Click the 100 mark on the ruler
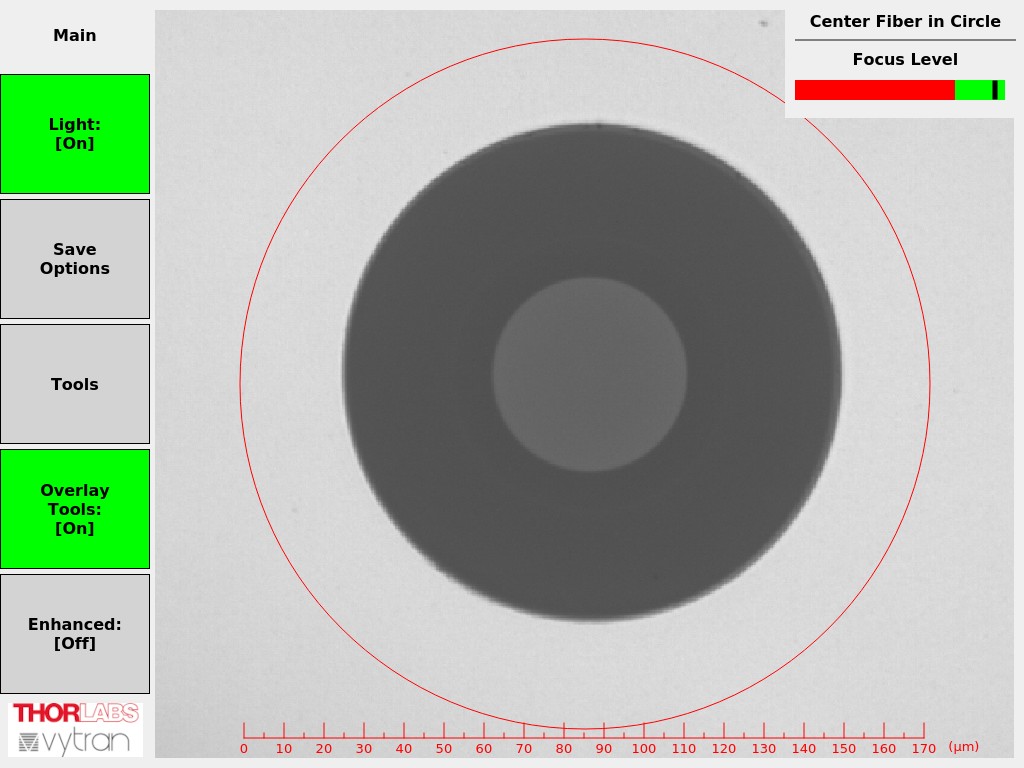Viewport: 1024px width, 768px height. 644,748
